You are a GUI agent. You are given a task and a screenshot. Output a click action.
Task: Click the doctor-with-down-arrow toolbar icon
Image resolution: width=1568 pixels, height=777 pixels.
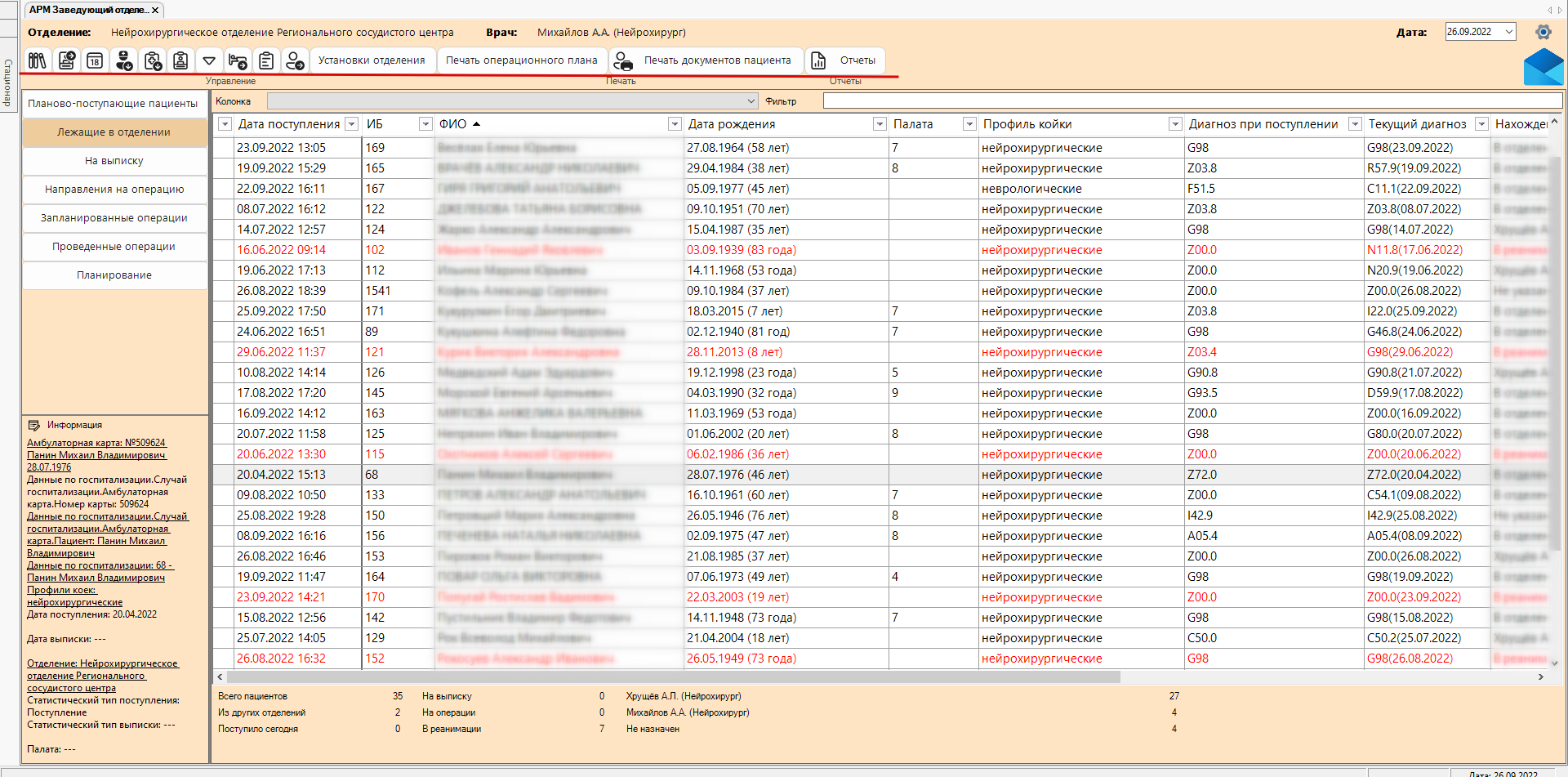click(123, 60)
